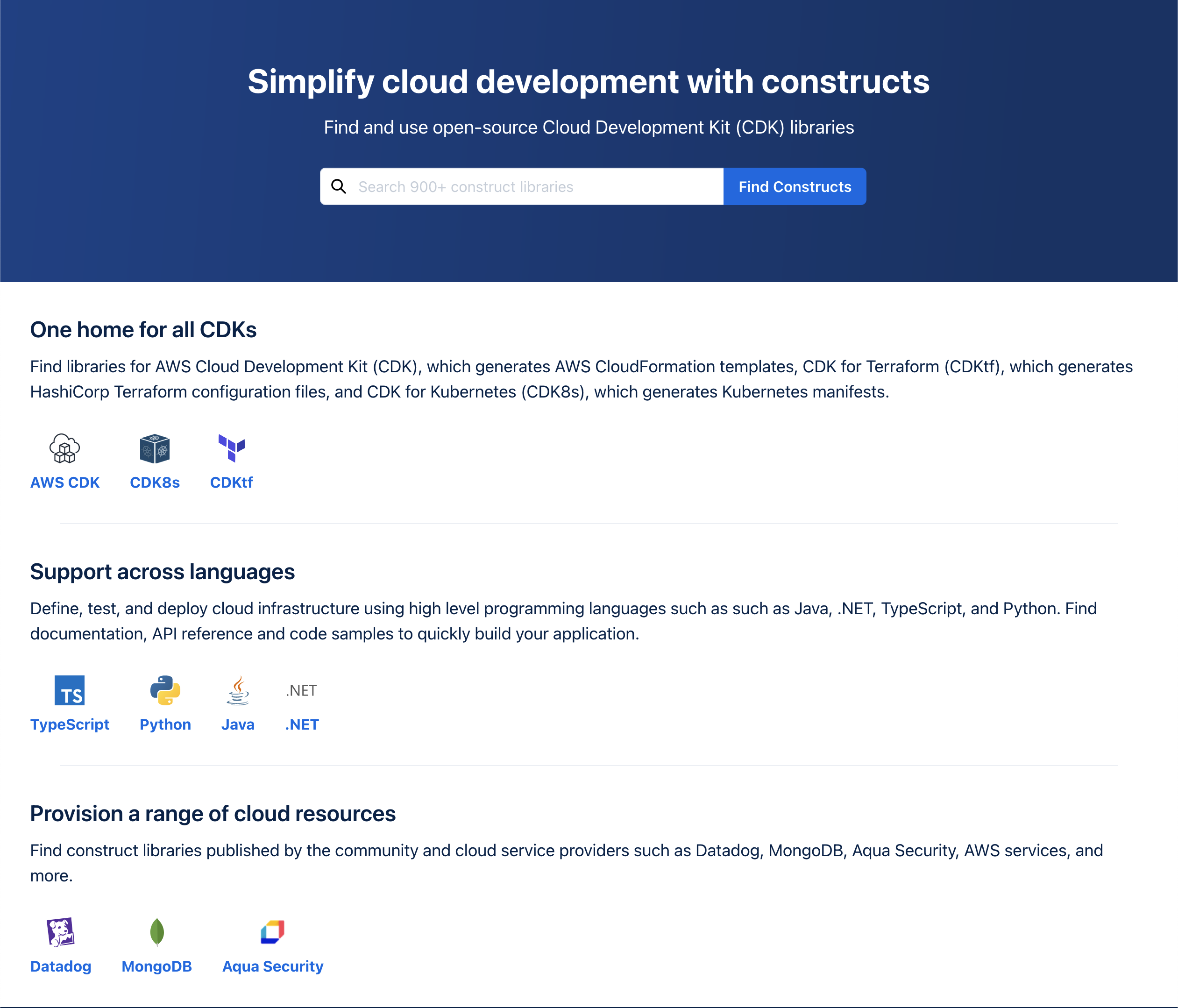Click the search magnifier icon

(340, 186)
